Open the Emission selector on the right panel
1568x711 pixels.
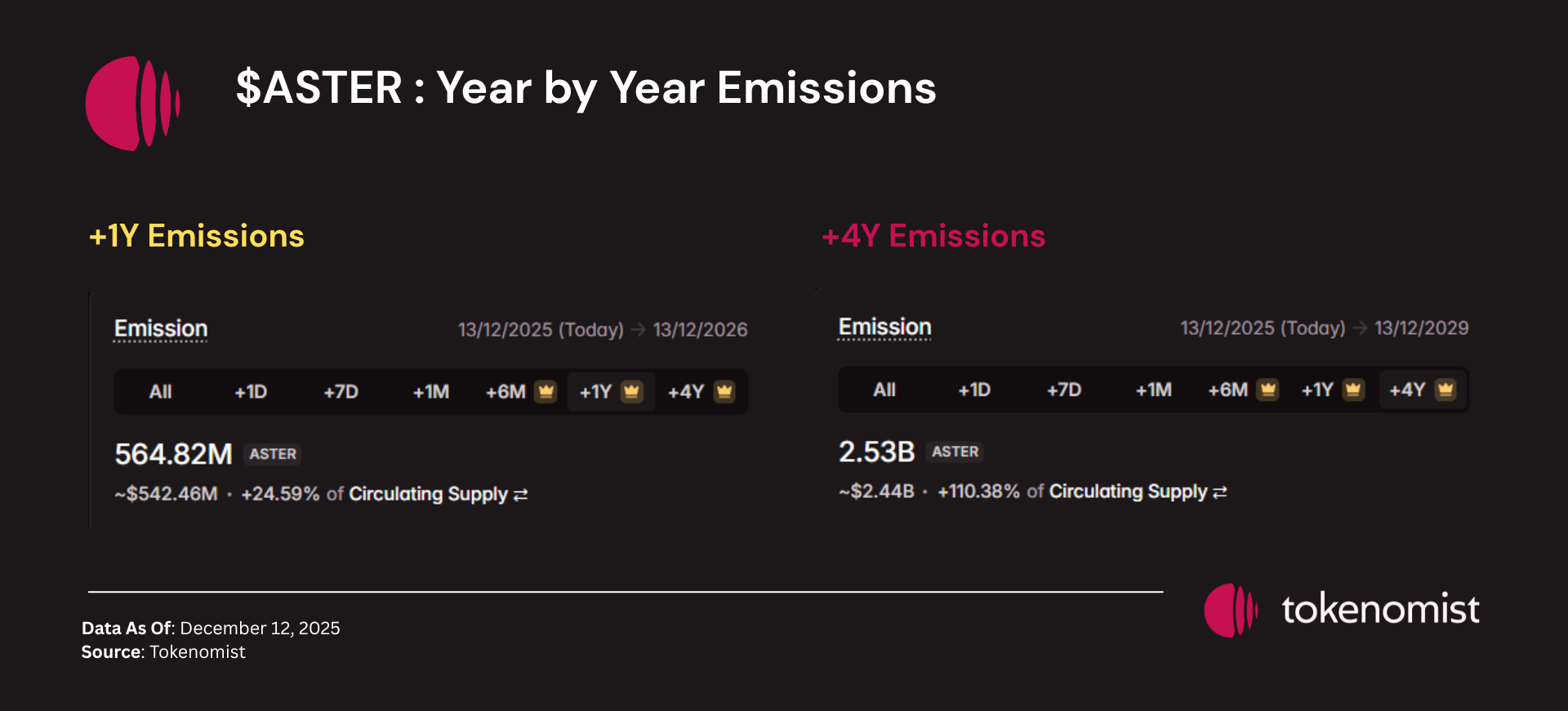pyautogui.click(x=884, y=327)
